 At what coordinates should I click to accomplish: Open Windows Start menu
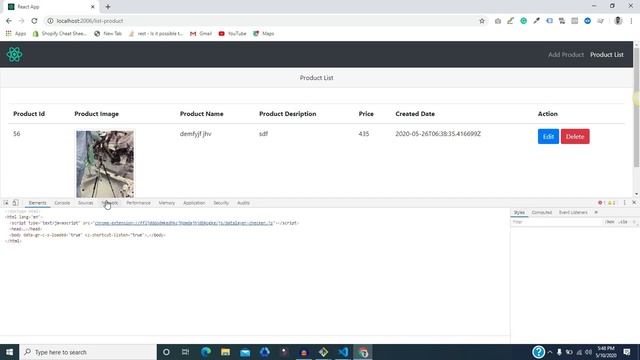pos(9,352)
